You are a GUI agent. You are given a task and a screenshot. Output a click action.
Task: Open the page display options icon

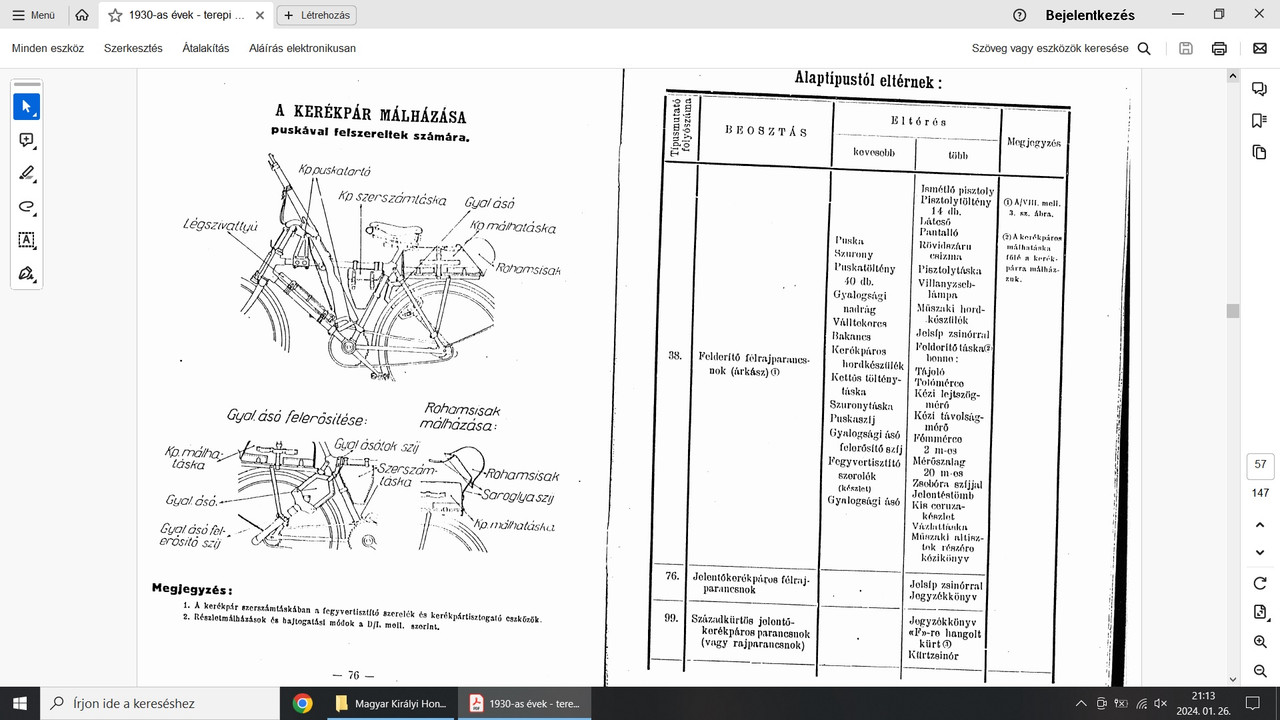1260,612
